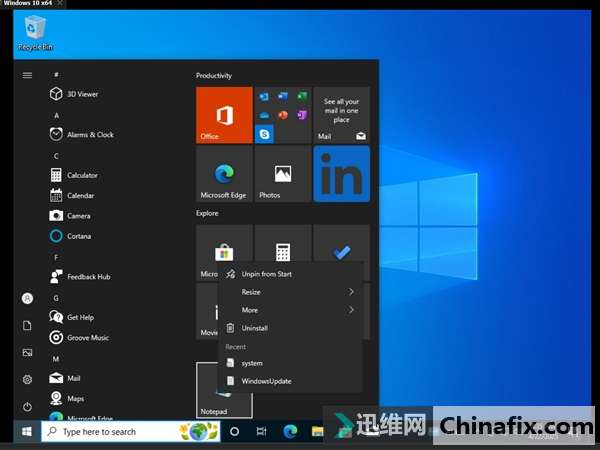
Task: Click the taskbar search box
Action: coord(131,432)
